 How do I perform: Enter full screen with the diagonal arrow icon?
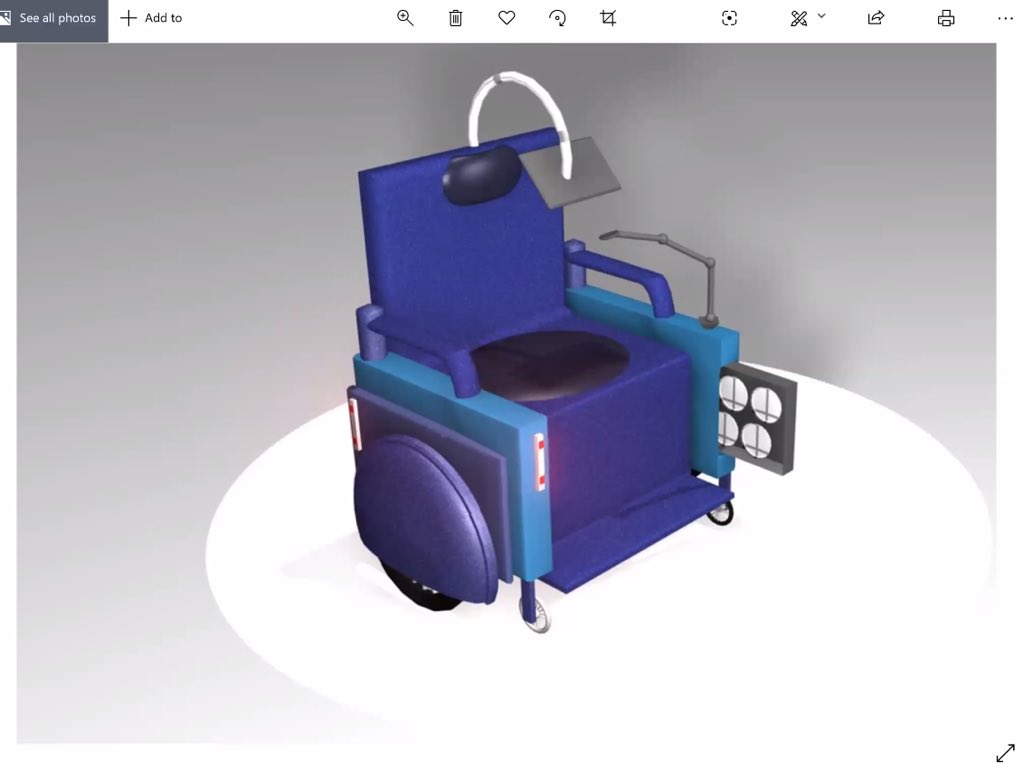[1006, 752]
